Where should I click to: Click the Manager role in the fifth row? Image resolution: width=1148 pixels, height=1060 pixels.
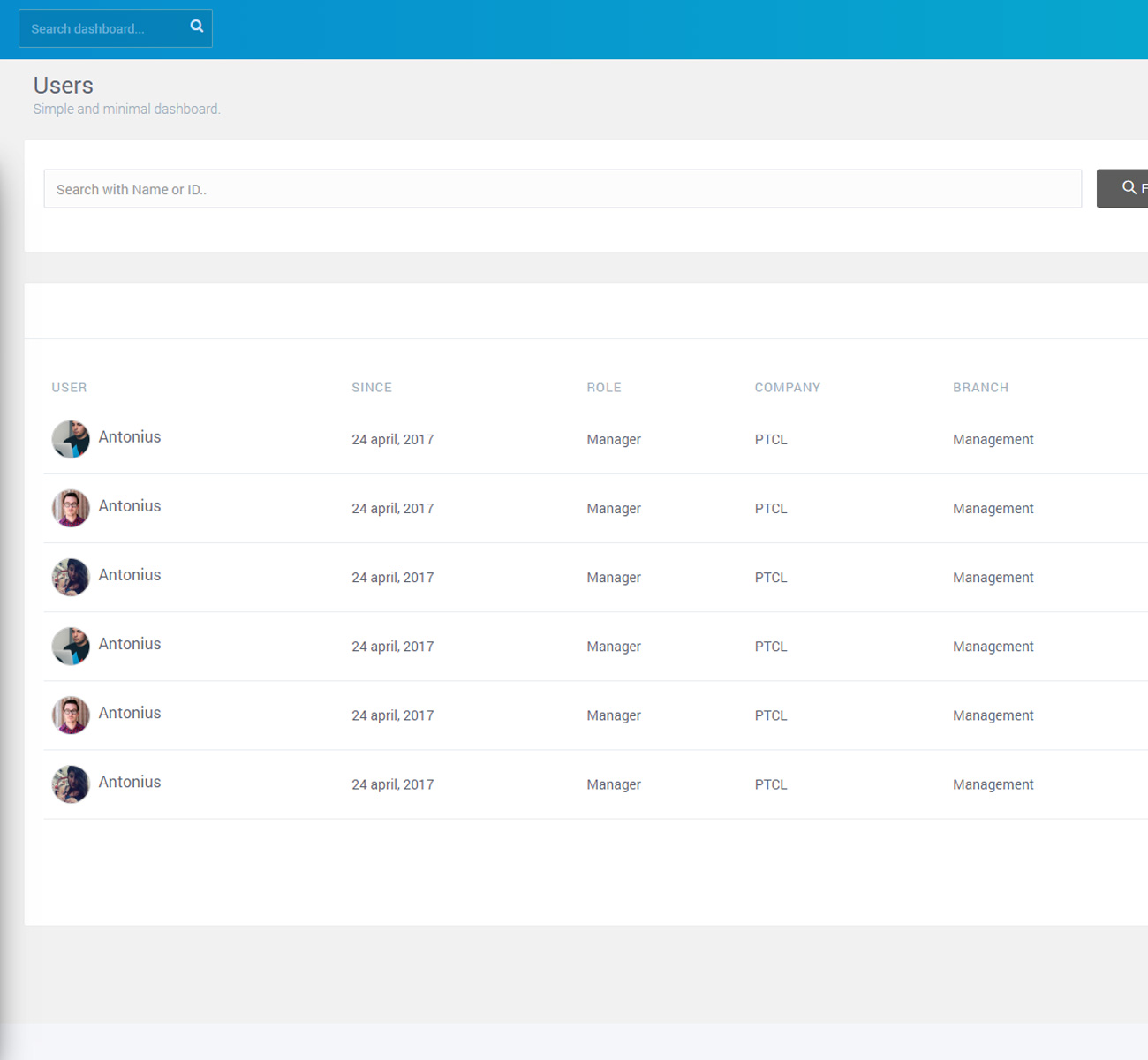614,715
